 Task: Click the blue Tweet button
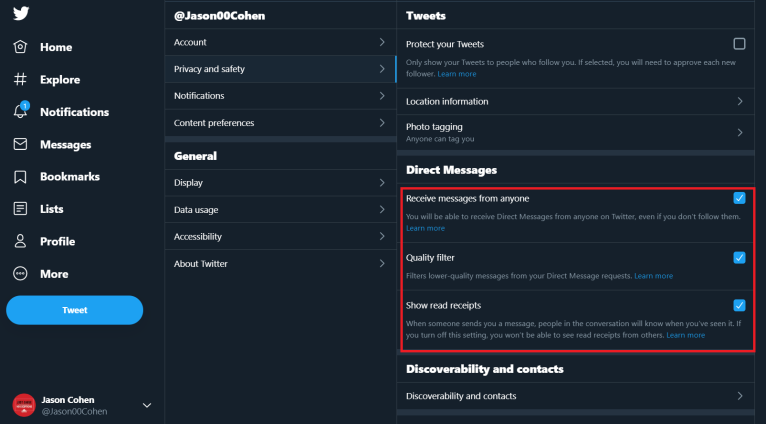tap(75, 310)
